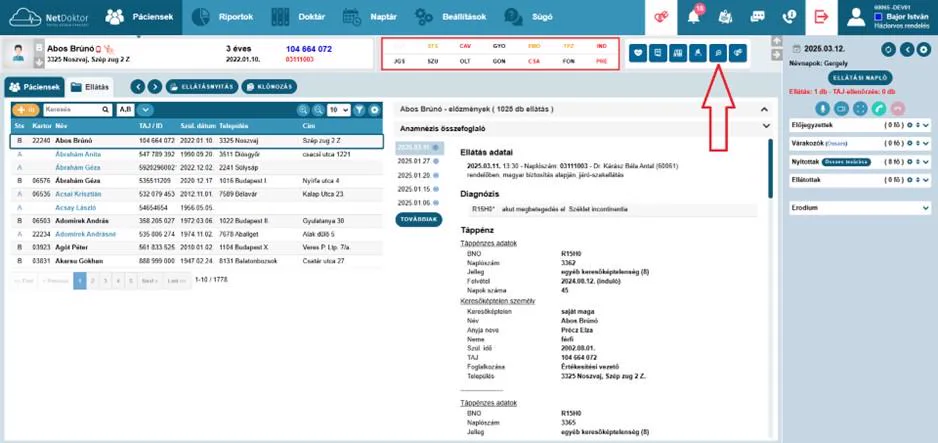The width and height of the screenshot is (938, 443).
Task: Click the Összes lezárása button
Action: [x=846, y=162]
